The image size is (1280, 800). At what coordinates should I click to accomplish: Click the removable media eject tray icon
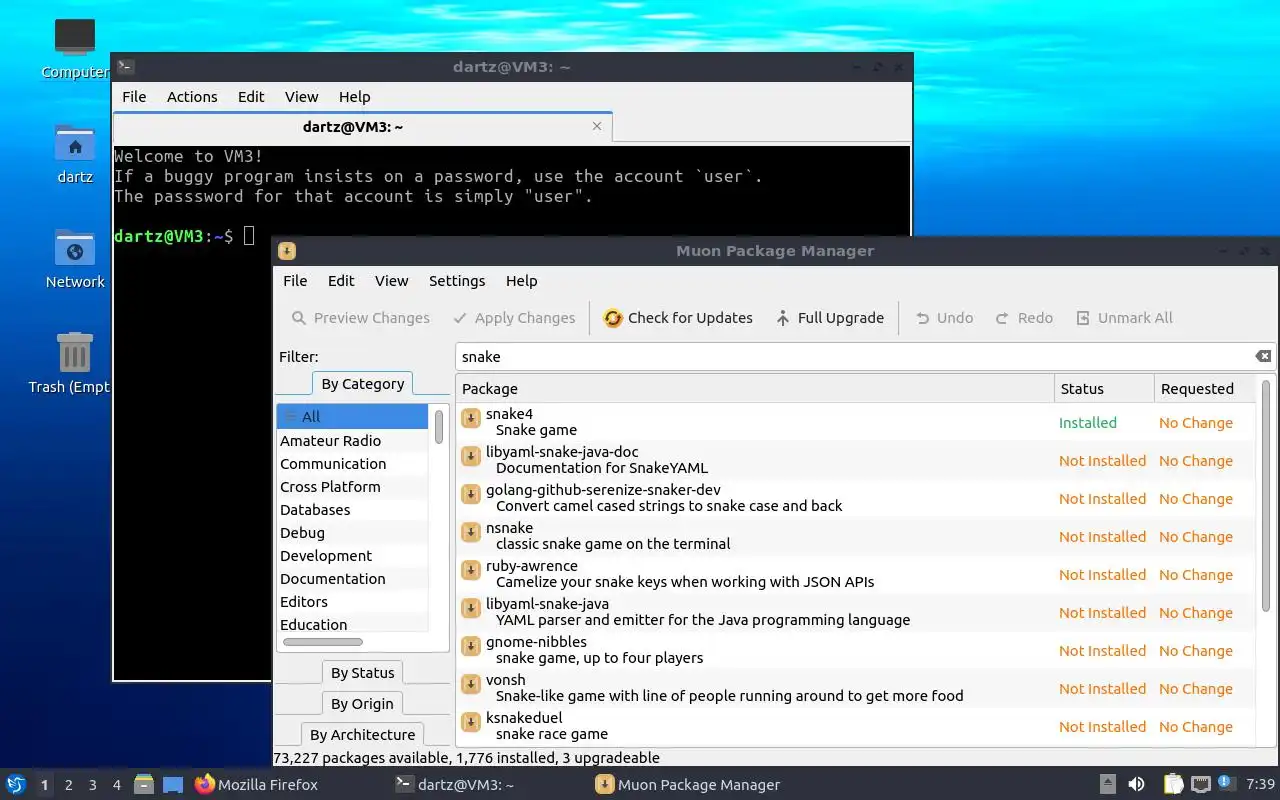point(1108,784)
